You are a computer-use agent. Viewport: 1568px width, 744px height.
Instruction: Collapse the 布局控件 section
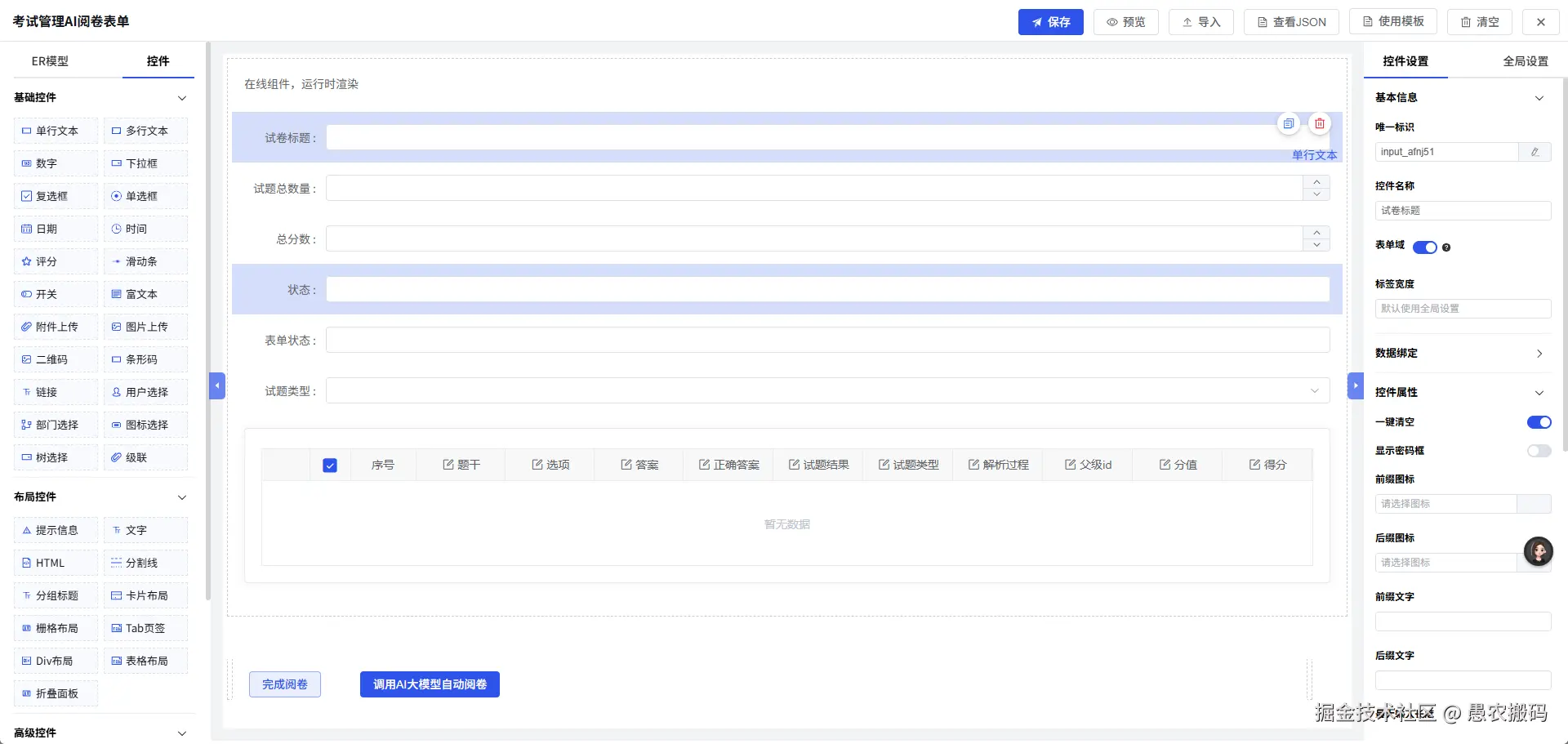coord(182,497)
